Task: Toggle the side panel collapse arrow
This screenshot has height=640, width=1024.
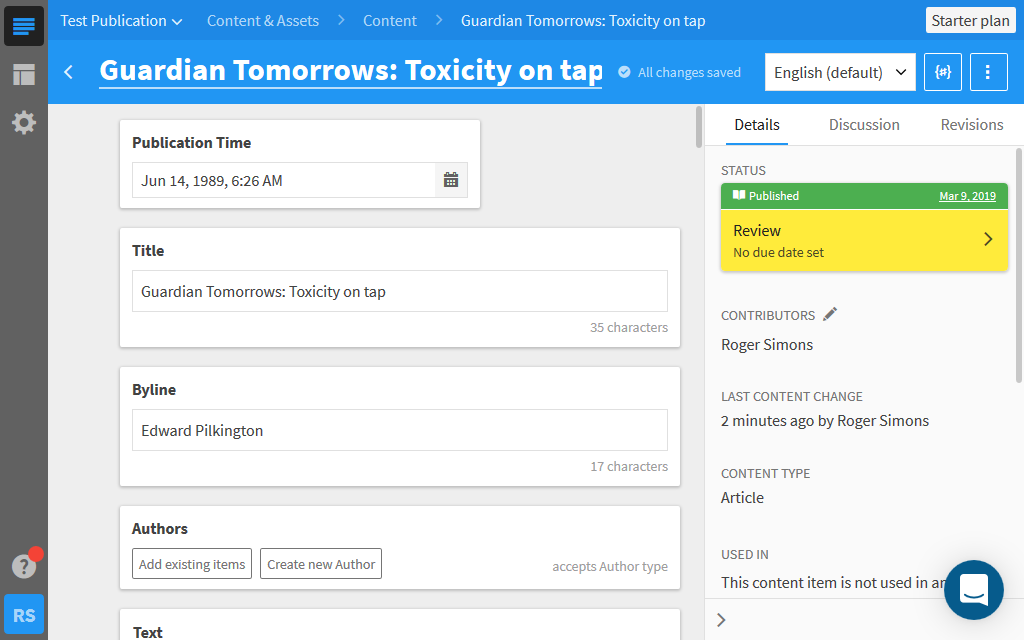Action: (722, 620)
